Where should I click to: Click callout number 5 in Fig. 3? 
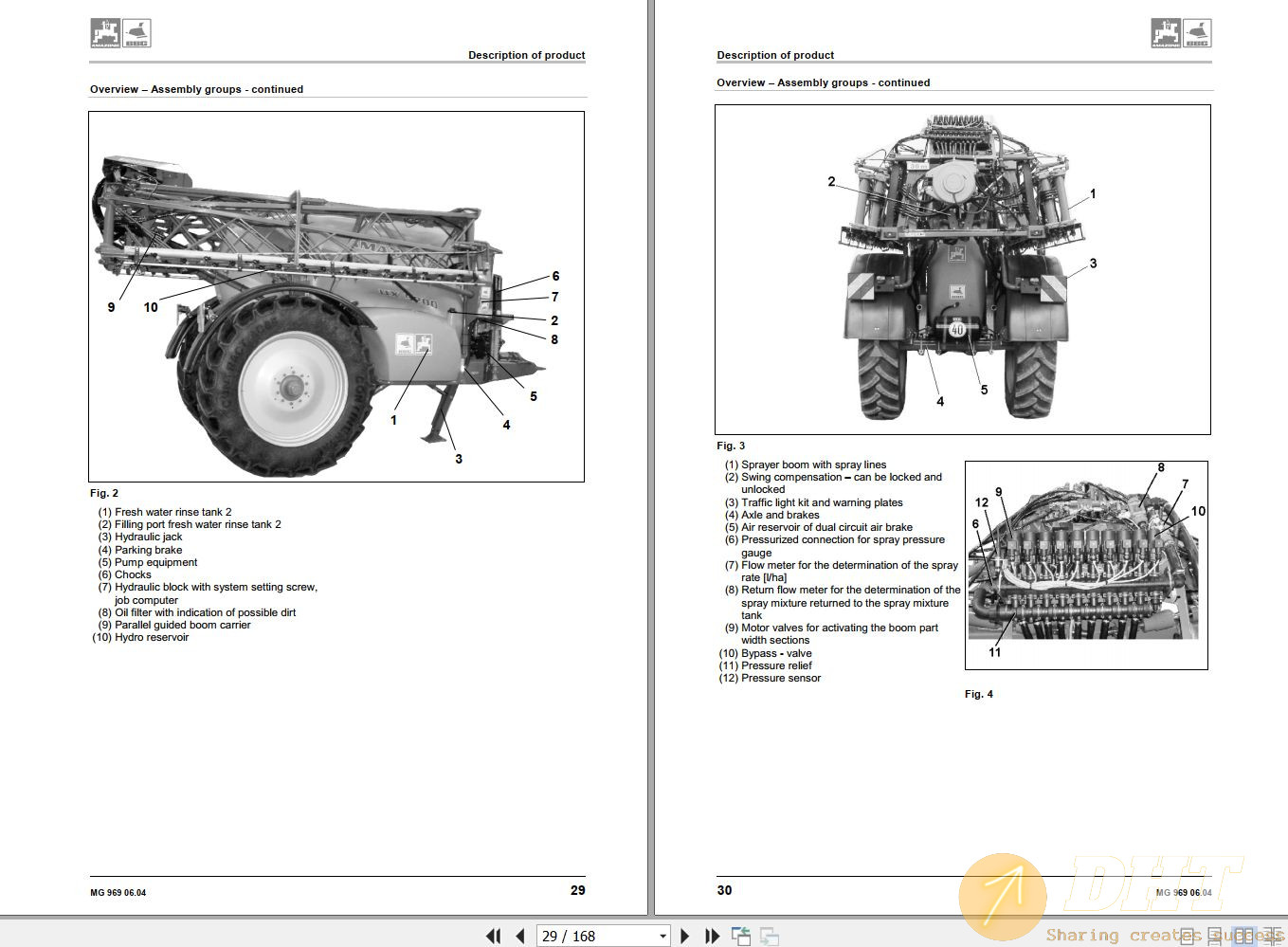point(984,390)
